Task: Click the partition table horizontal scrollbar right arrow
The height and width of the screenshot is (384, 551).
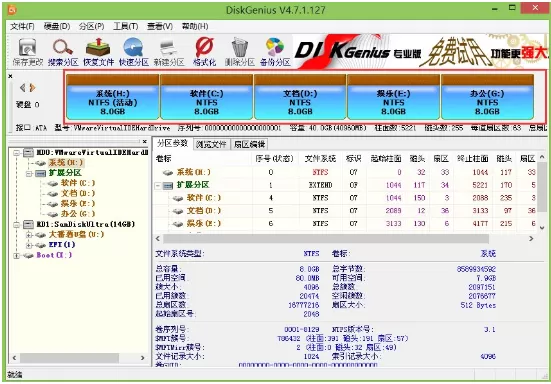Action: (x=531, y=239)
